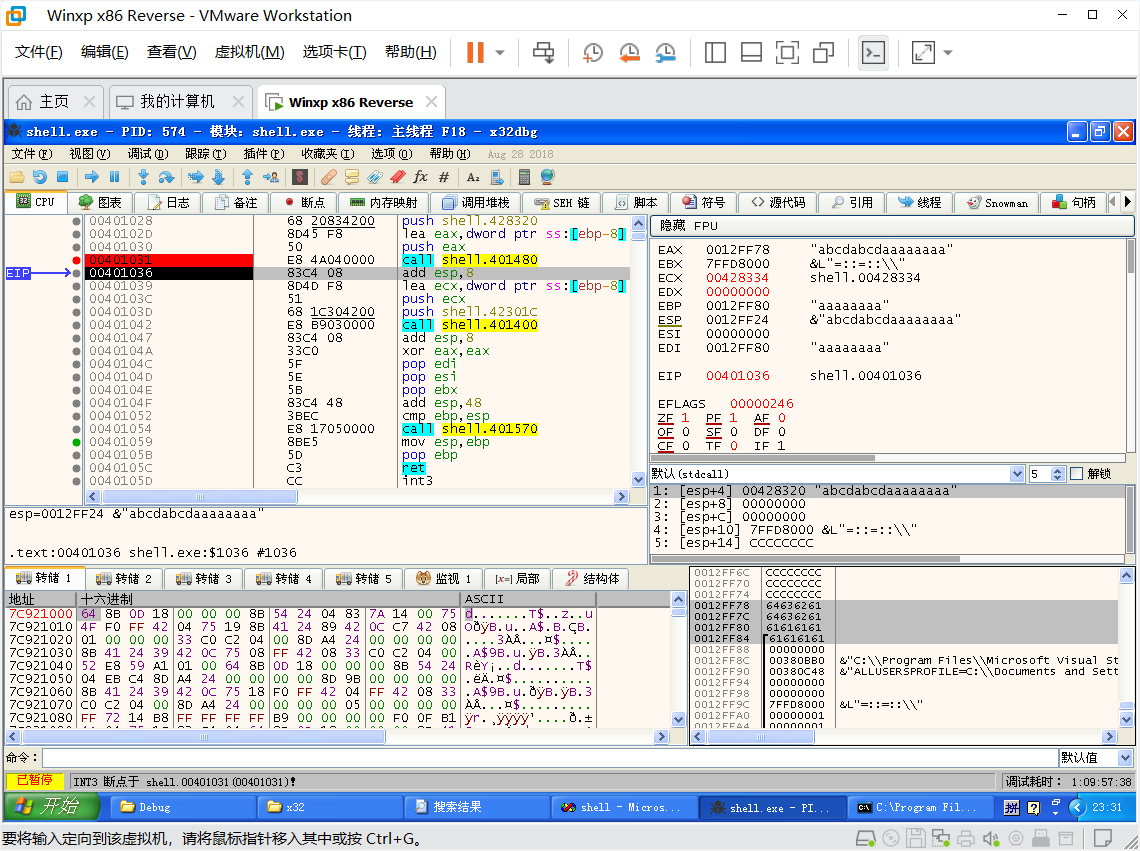The height and width of the screenshot is (851, 1140).
Task: Click the Stop debugging square icon
Action: click(63, 177)
